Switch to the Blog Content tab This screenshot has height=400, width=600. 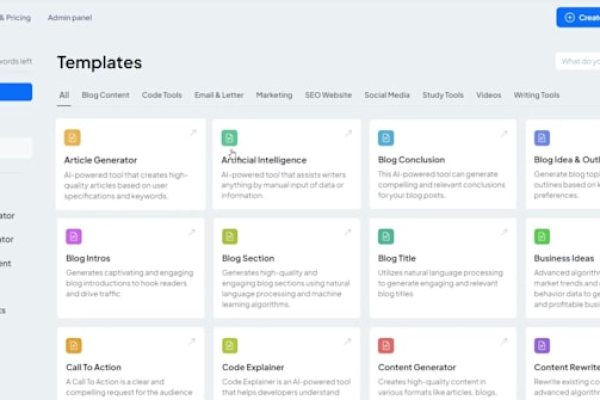[x=105, y=95]
